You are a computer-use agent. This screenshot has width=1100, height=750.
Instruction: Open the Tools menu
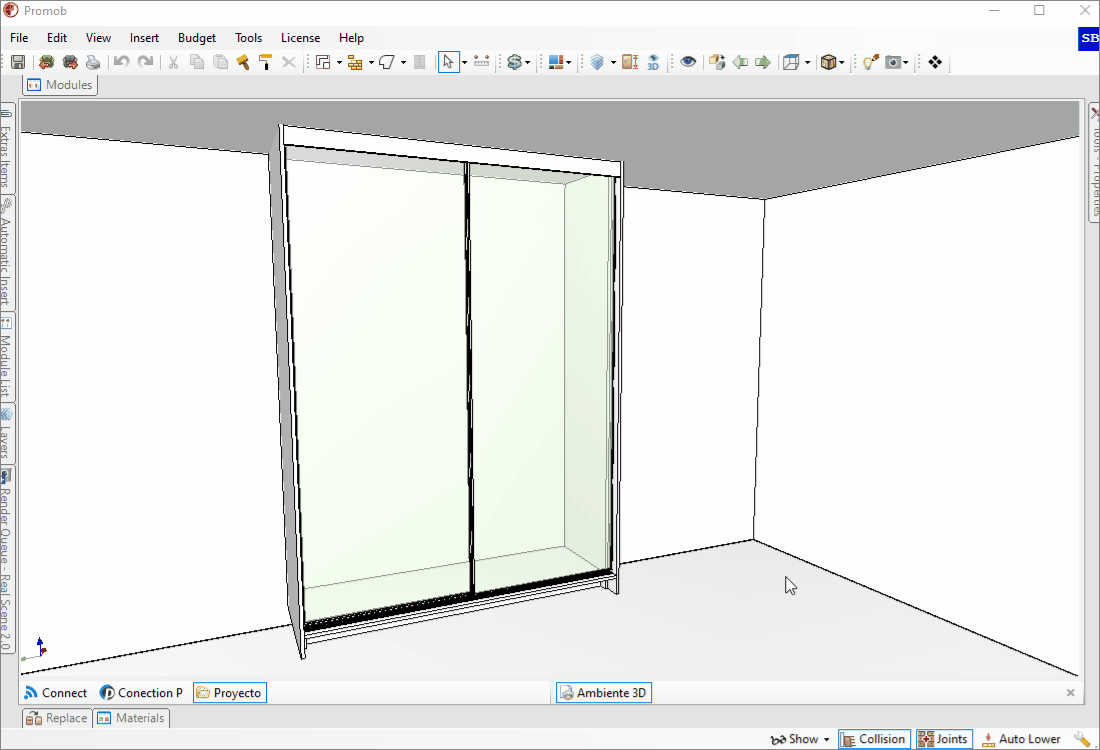(x=248, y=38)
